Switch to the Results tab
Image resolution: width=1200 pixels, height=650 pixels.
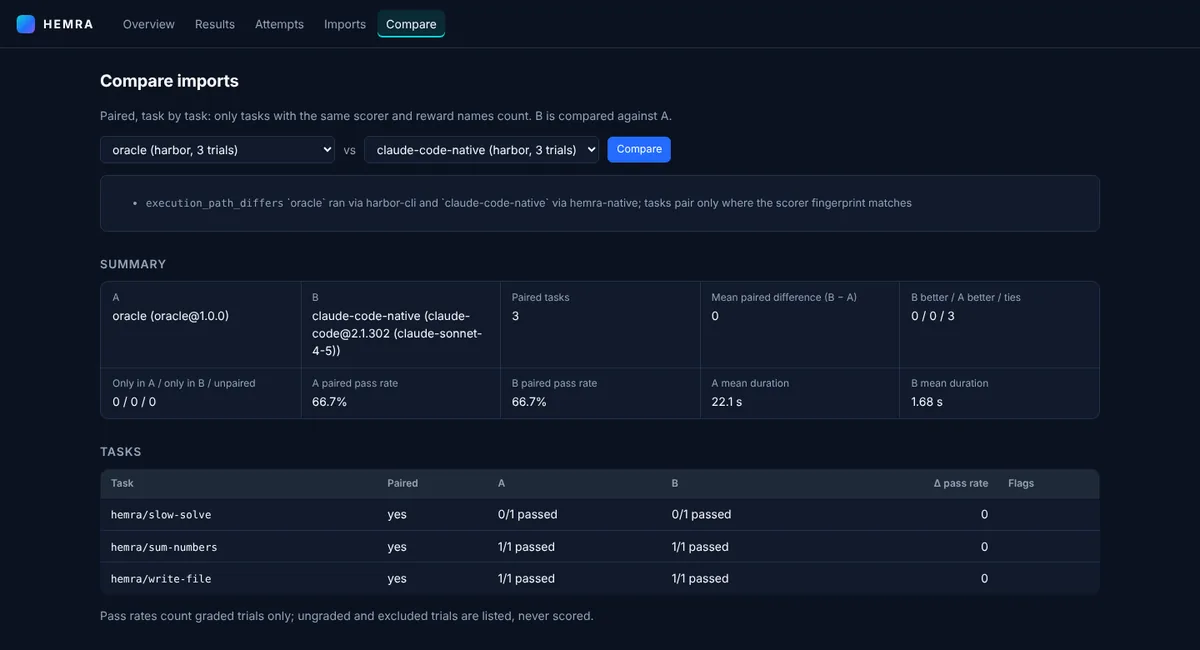coord(215,24)
